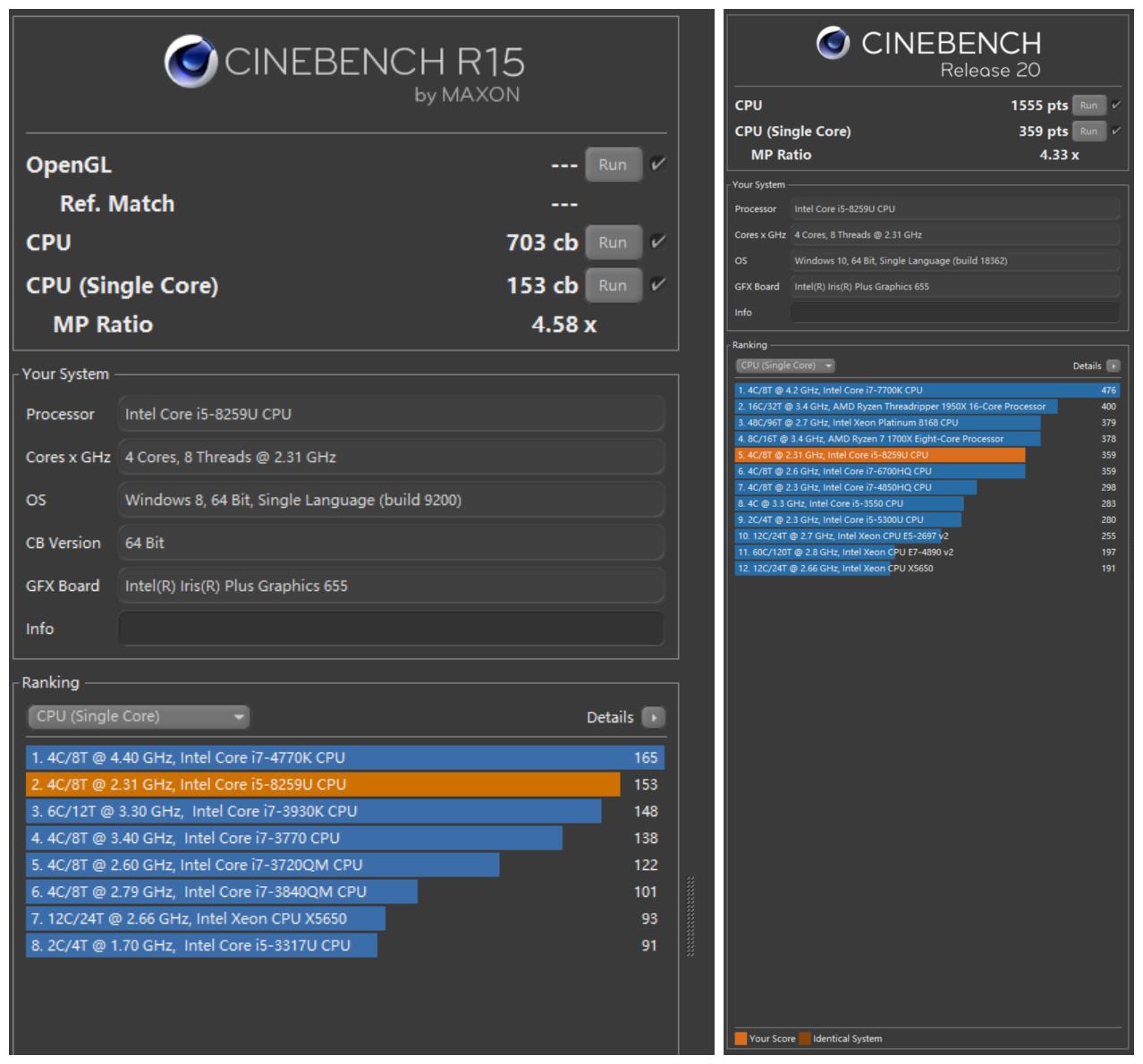Click the Identical System legend marker

point(805,1038)
